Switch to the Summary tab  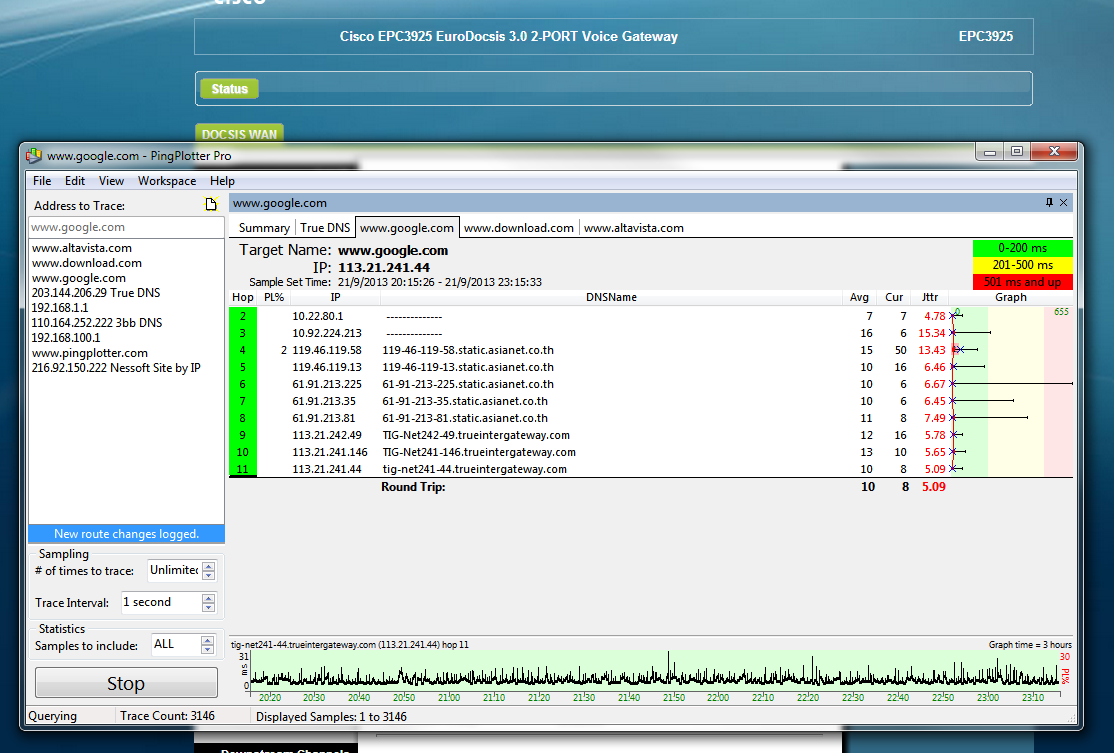pyautogui.click(x=264, y=227)
